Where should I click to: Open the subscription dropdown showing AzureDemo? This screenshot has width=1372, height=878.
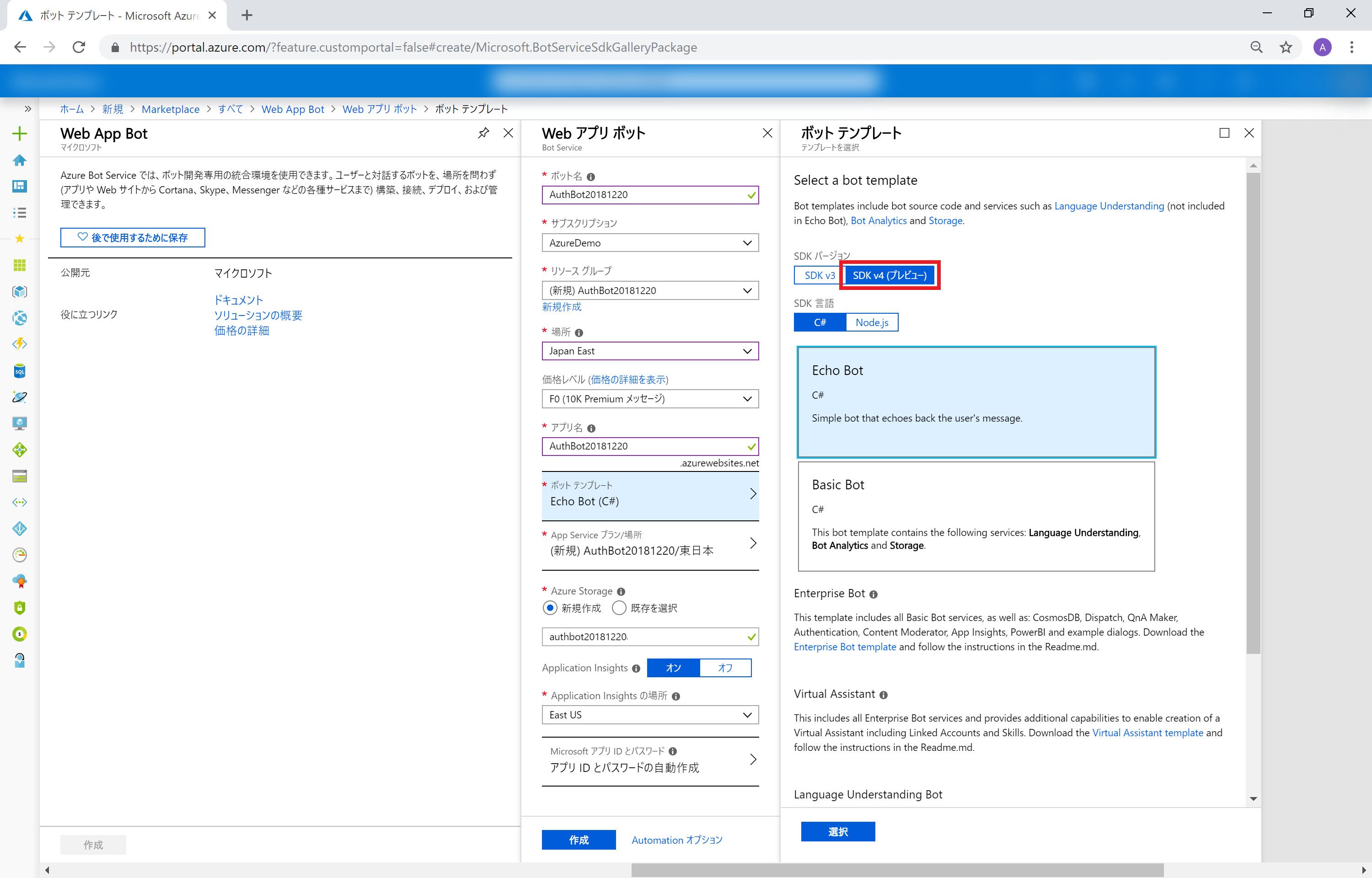(x=650, y=242)
